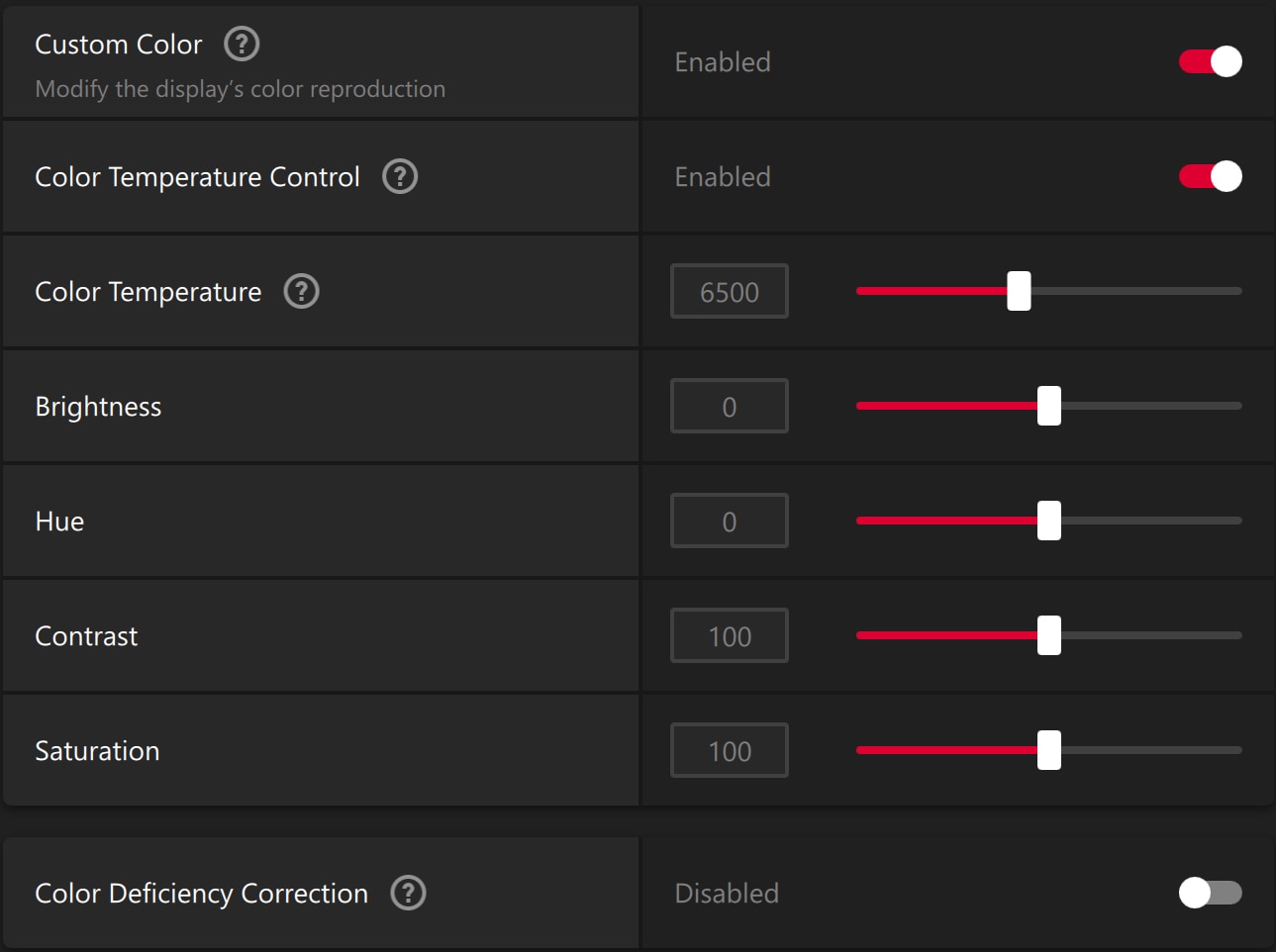
Task: Click the Color Temperature Control label
Action: click(x=197, y=177)
